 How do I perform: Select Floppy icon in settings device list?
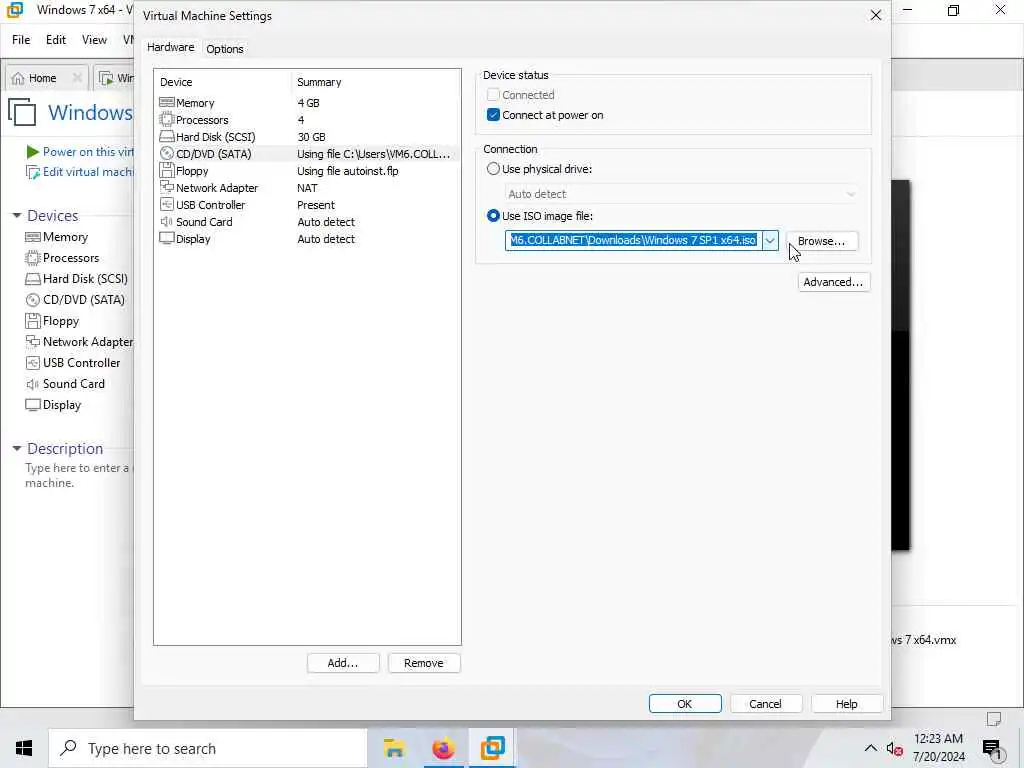(167, 170)
